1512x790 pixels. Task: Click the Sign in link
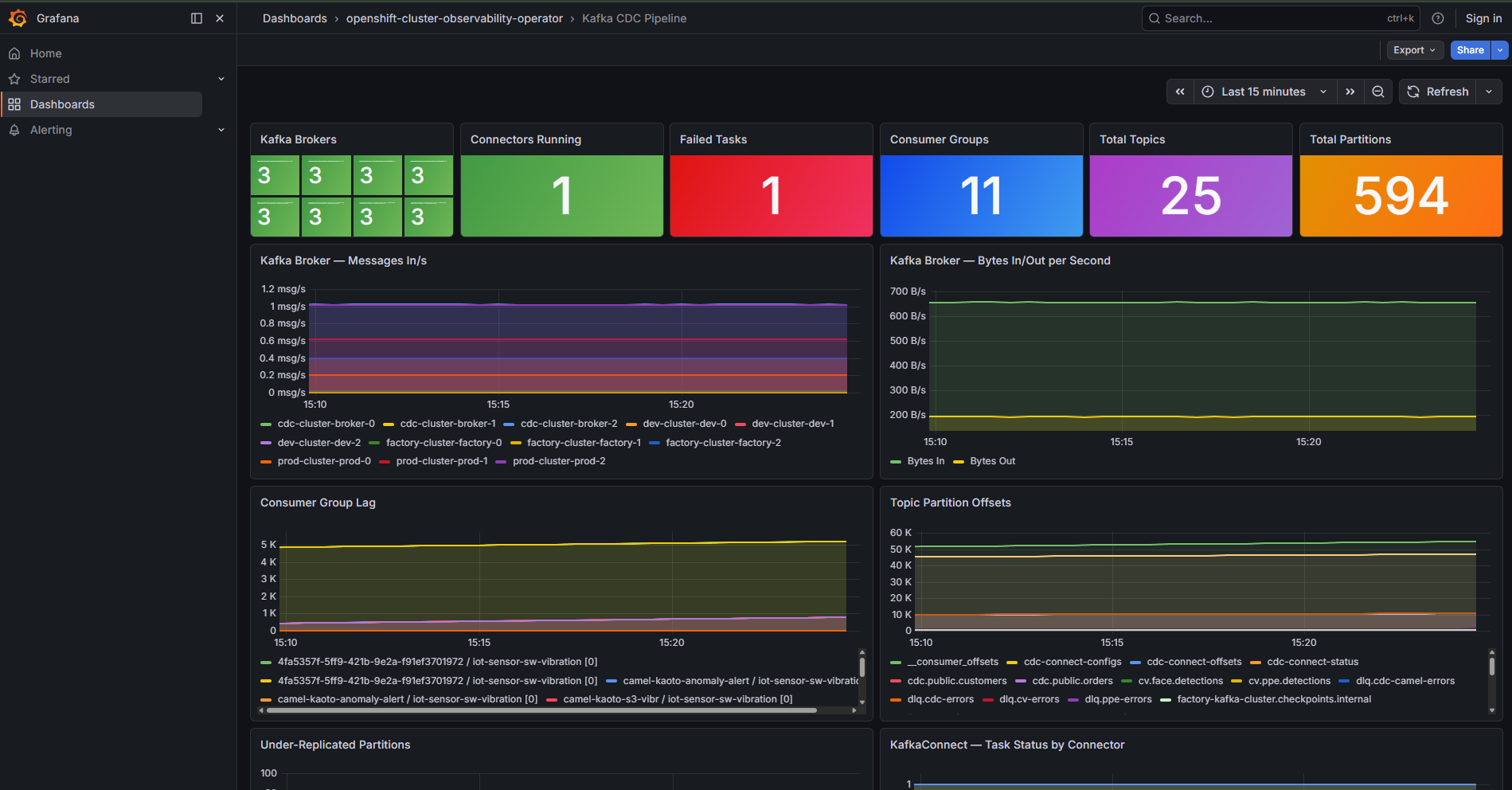(1483, 18)
